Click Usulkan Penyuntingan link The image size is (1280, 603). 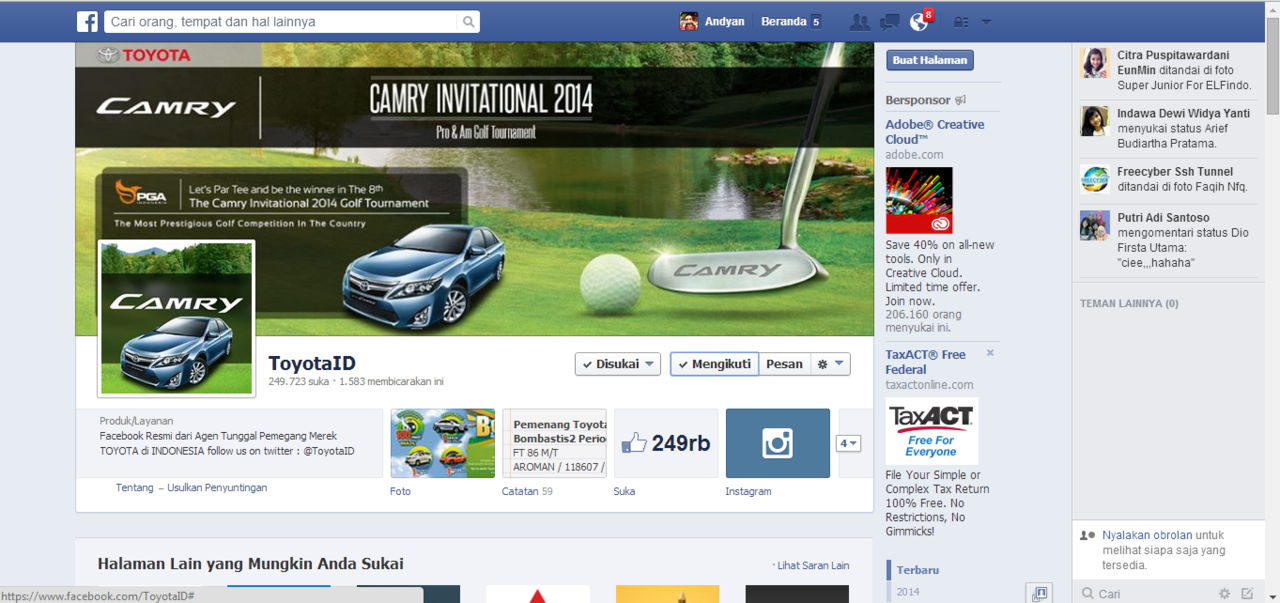(x=218, y=488)
